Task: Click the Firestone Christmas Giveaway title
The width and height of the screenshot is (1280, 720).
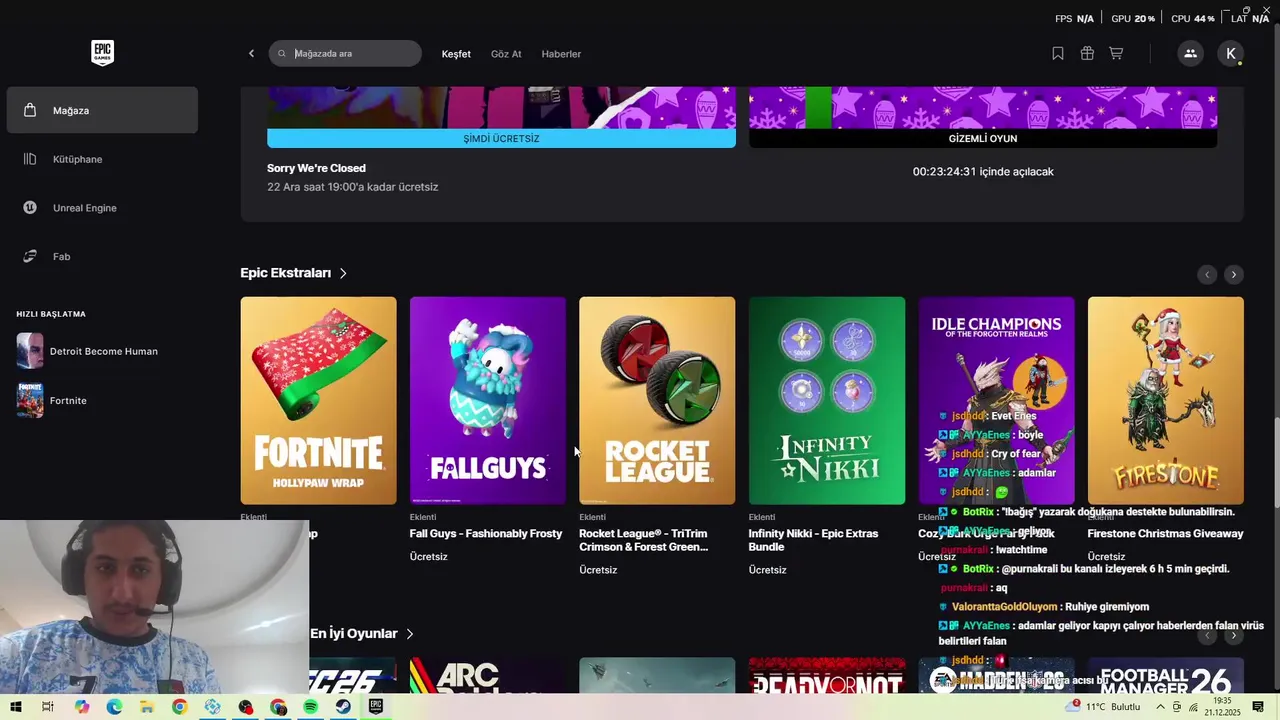Action: point(1166,533)
